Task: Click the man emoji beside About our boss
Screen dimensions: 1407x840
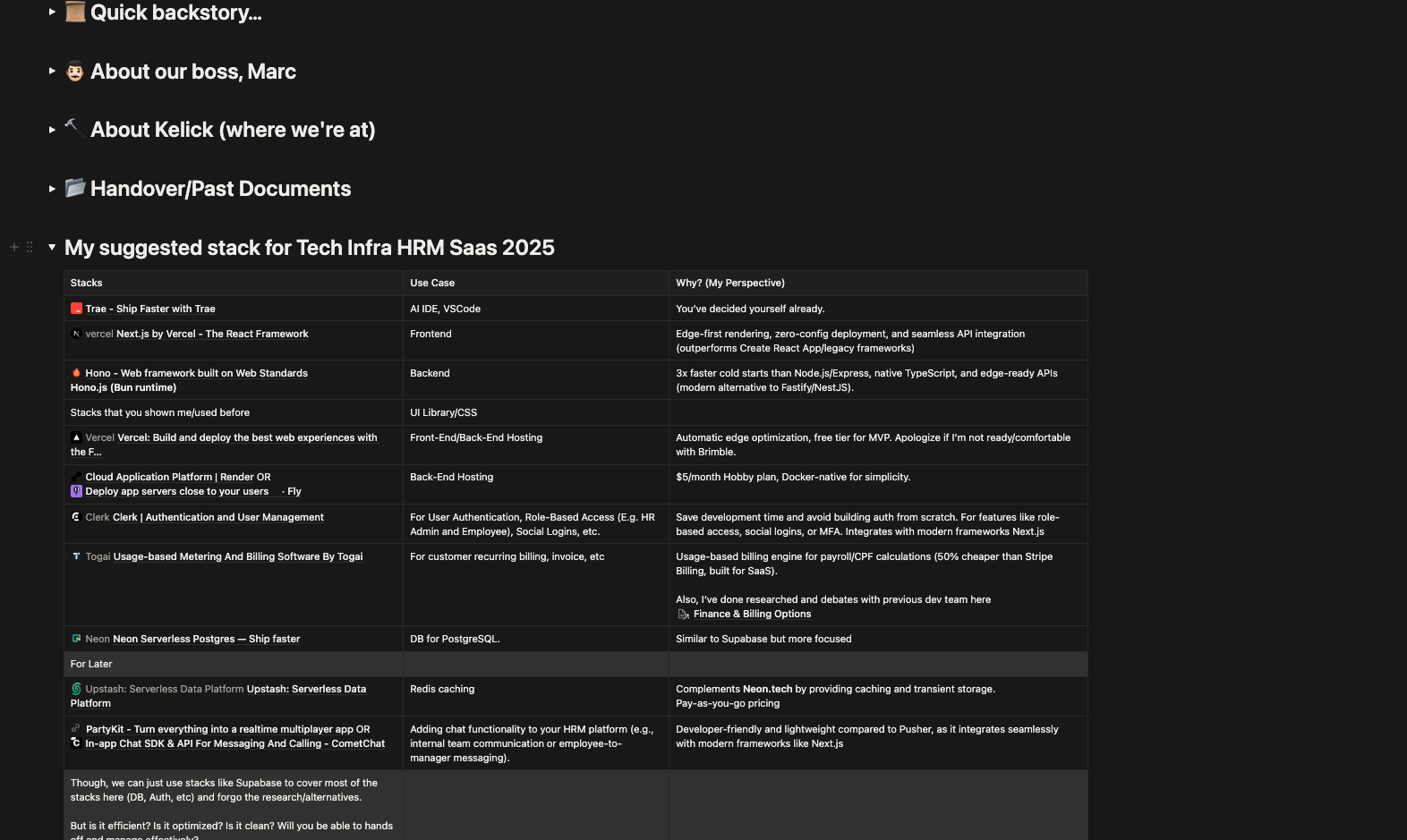Action: click(x=75, y=71)
